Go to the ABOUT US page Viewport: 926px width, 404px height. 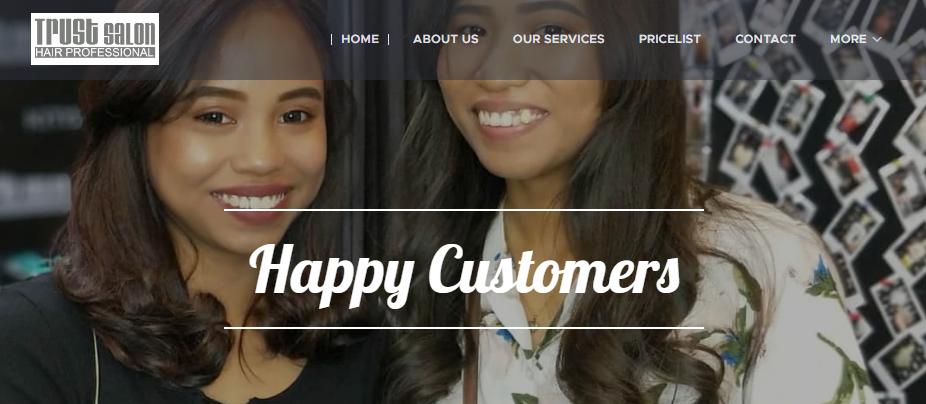pos(446,40)
